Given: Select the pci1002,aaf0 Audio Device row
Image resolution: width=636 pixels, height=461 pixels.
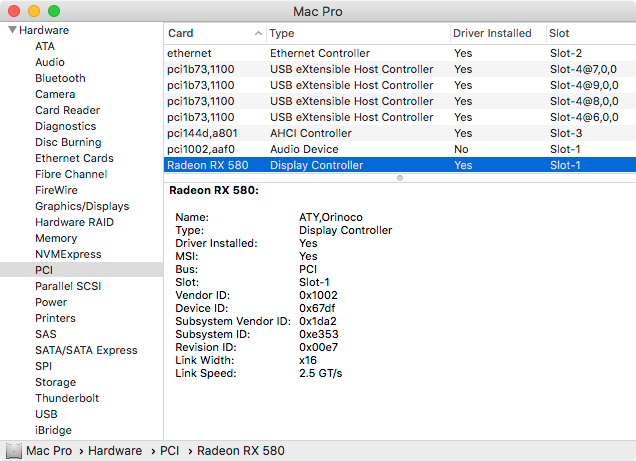Looking at the screenshot, I should point(400,149).
